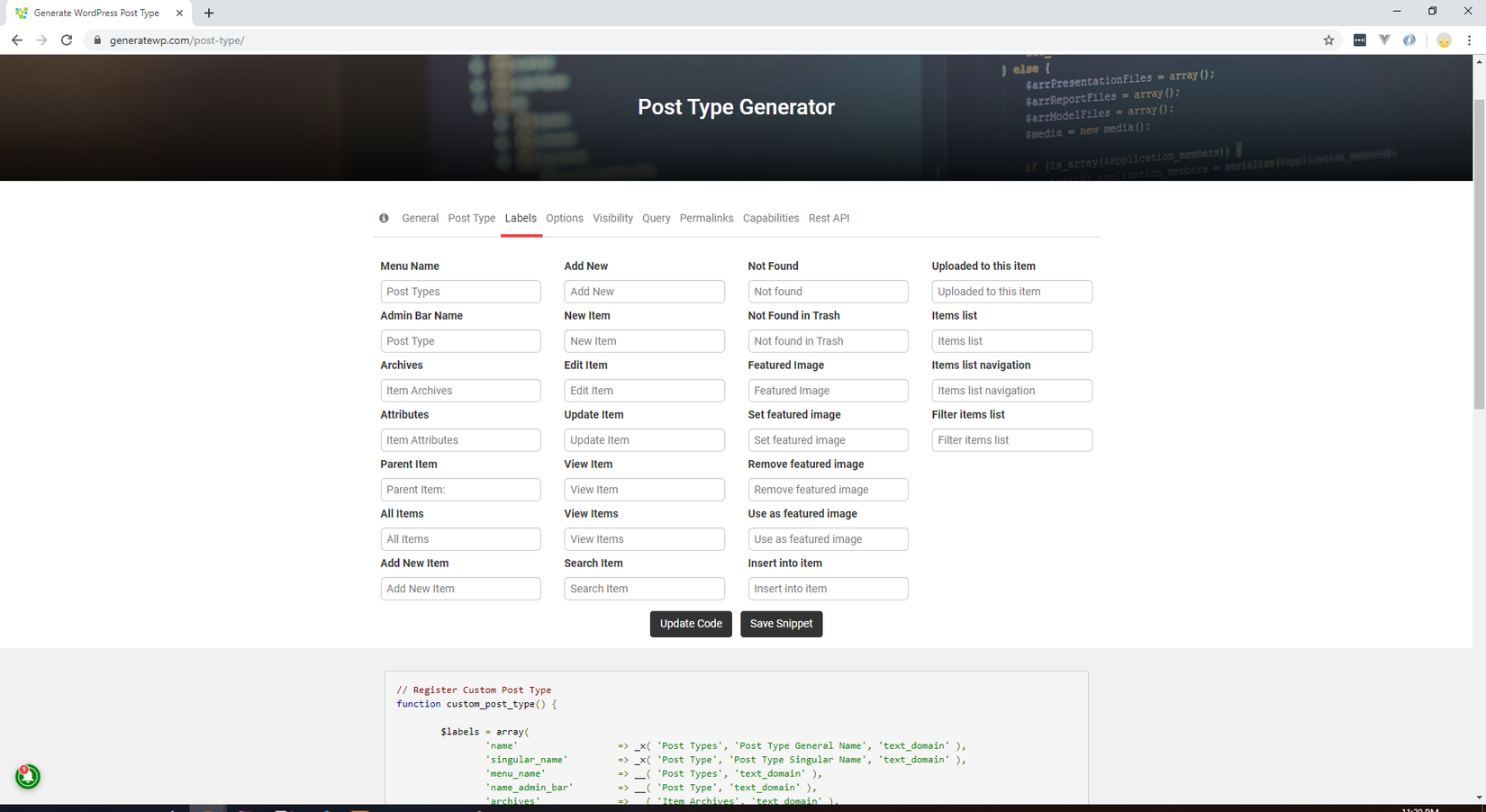Click the Items list navigation field
Image resolution: width=1486 pixels, height=812 pixels.
pos(1011,391)
